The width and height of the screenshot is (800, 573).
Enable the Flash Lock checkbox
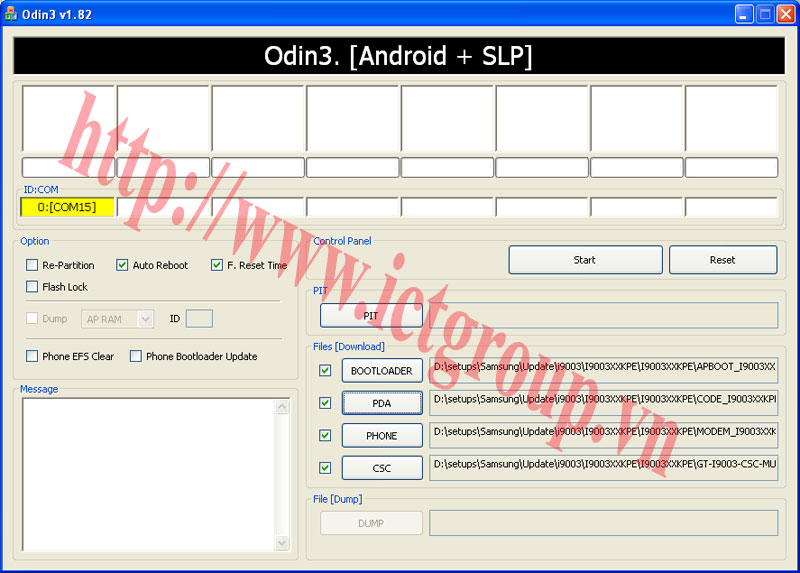pos(32,286)
